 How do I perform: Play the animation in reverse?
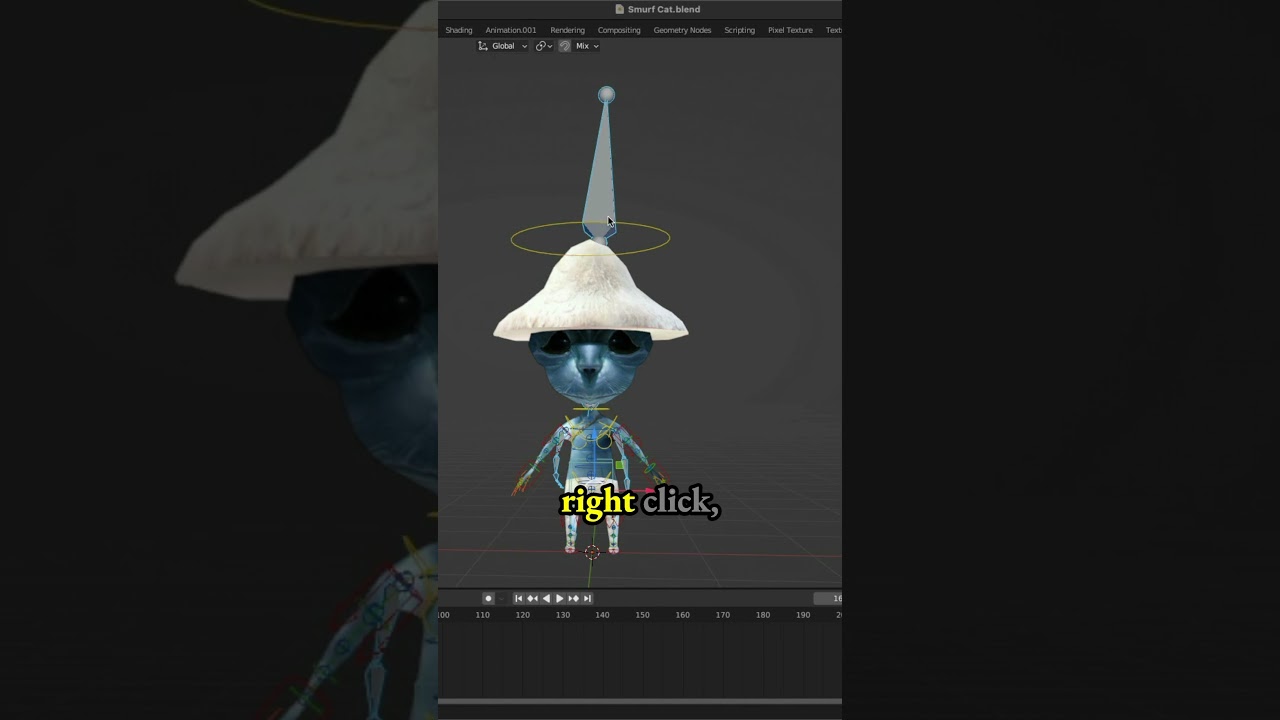pos(546,598)
